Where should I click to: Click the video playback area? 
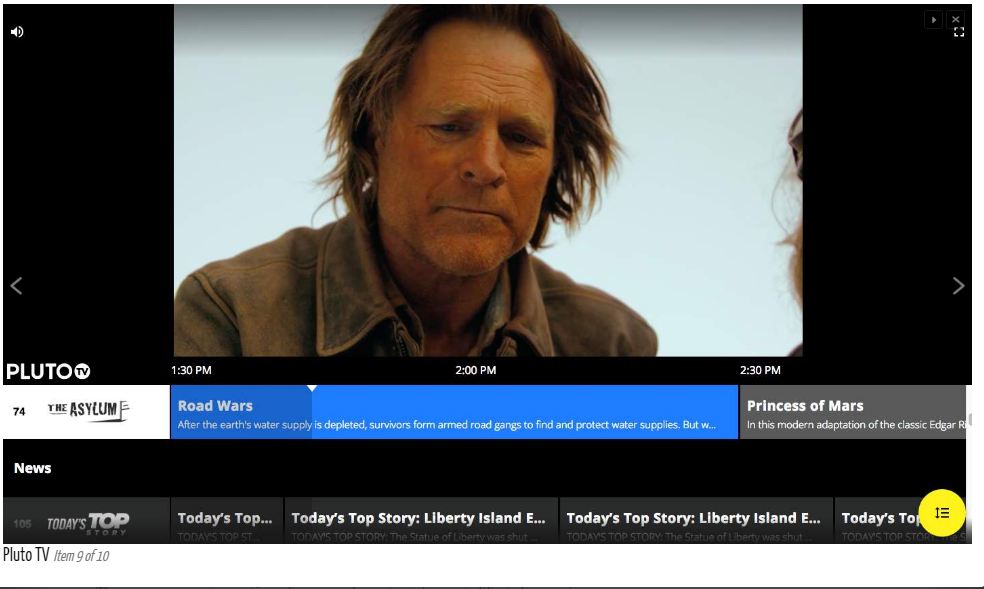point(488,181)
